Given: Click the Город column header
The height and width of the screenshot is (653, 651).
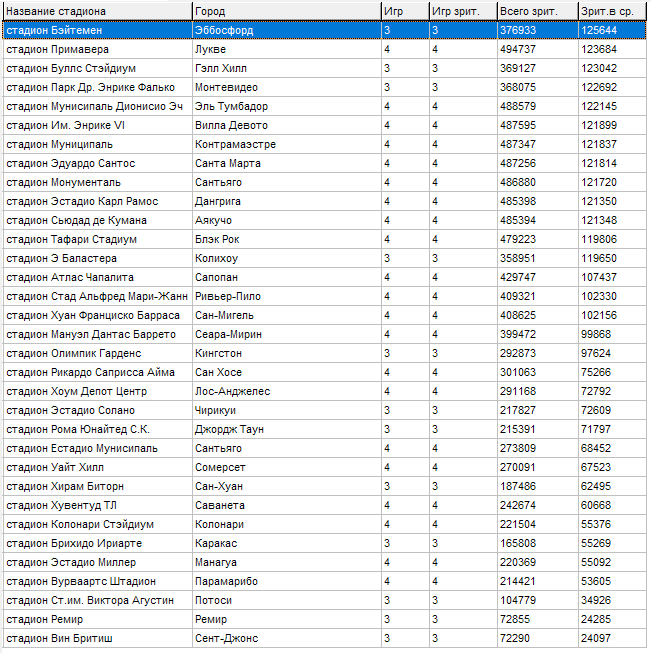Looking at the screenshot, I should point(286,10).
